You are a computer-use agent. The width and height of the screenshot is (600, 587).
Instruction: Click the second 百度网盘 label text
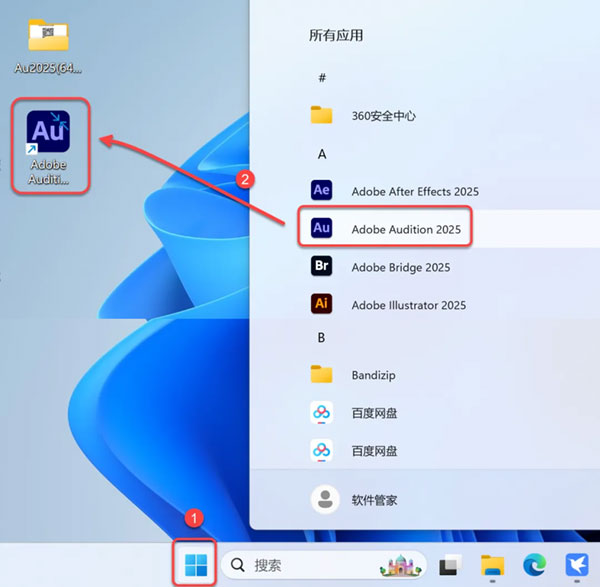[x=374, y=451]
